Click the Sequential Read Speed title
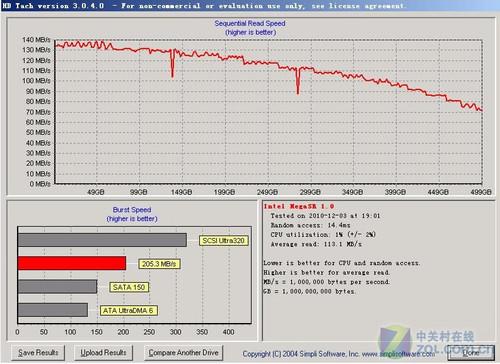 click(x=250, y=23)
